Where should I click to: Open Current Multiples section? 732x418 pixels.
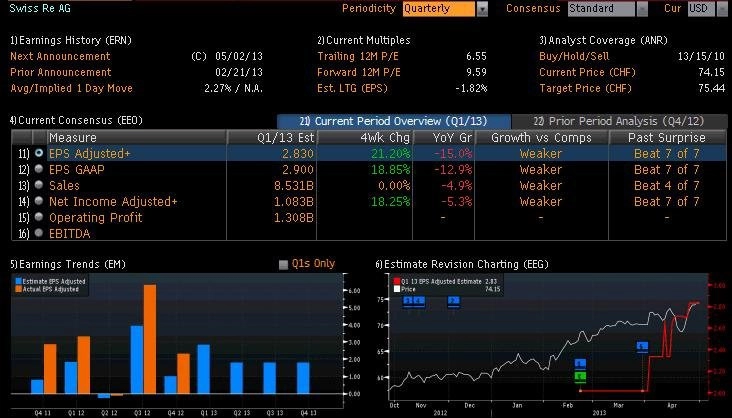click(x=364, y=41)
